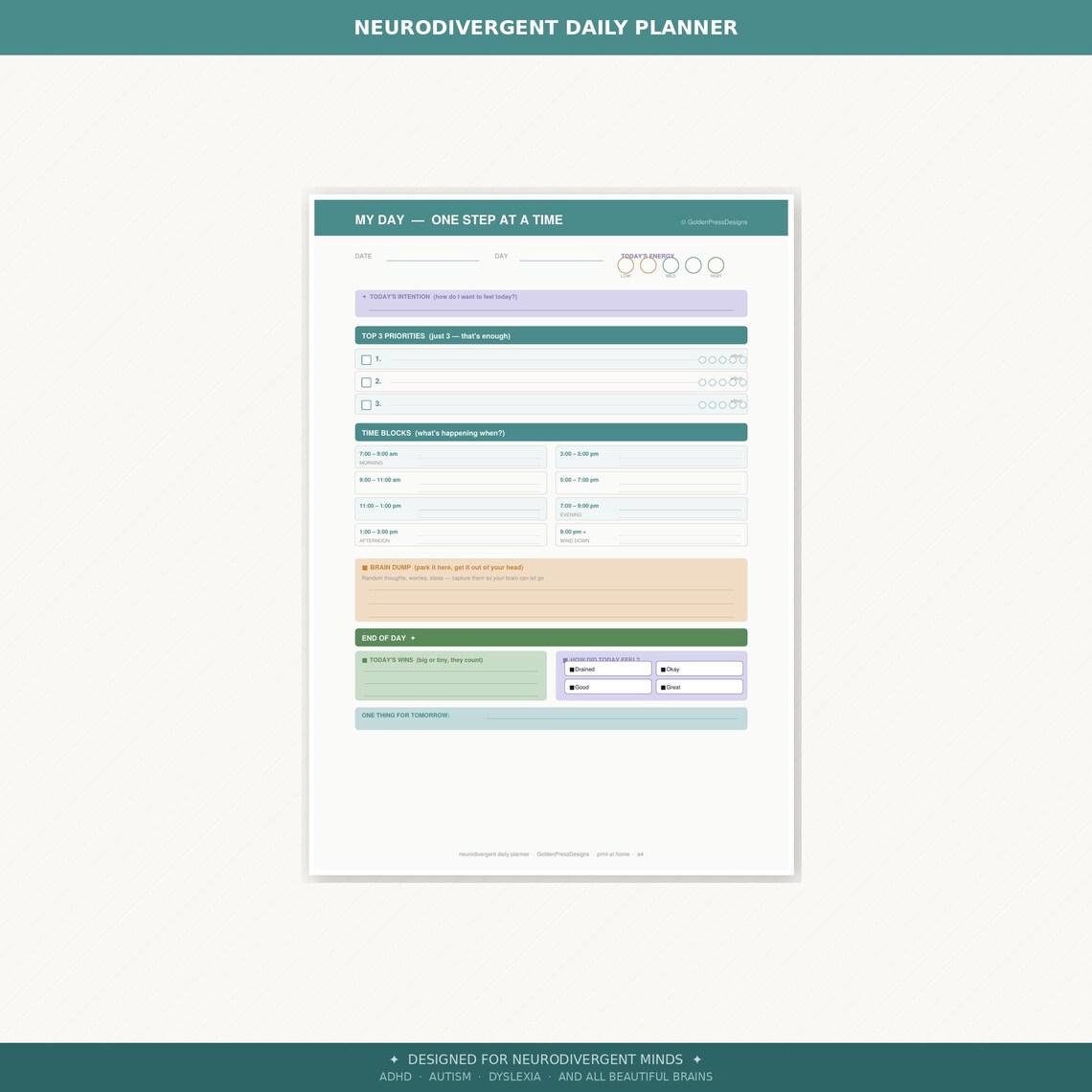This screenshot has width=1092, height=1092.
Task: Click the '© GoldenPressDesigns' copyright text
Action: tap(714, 222)
